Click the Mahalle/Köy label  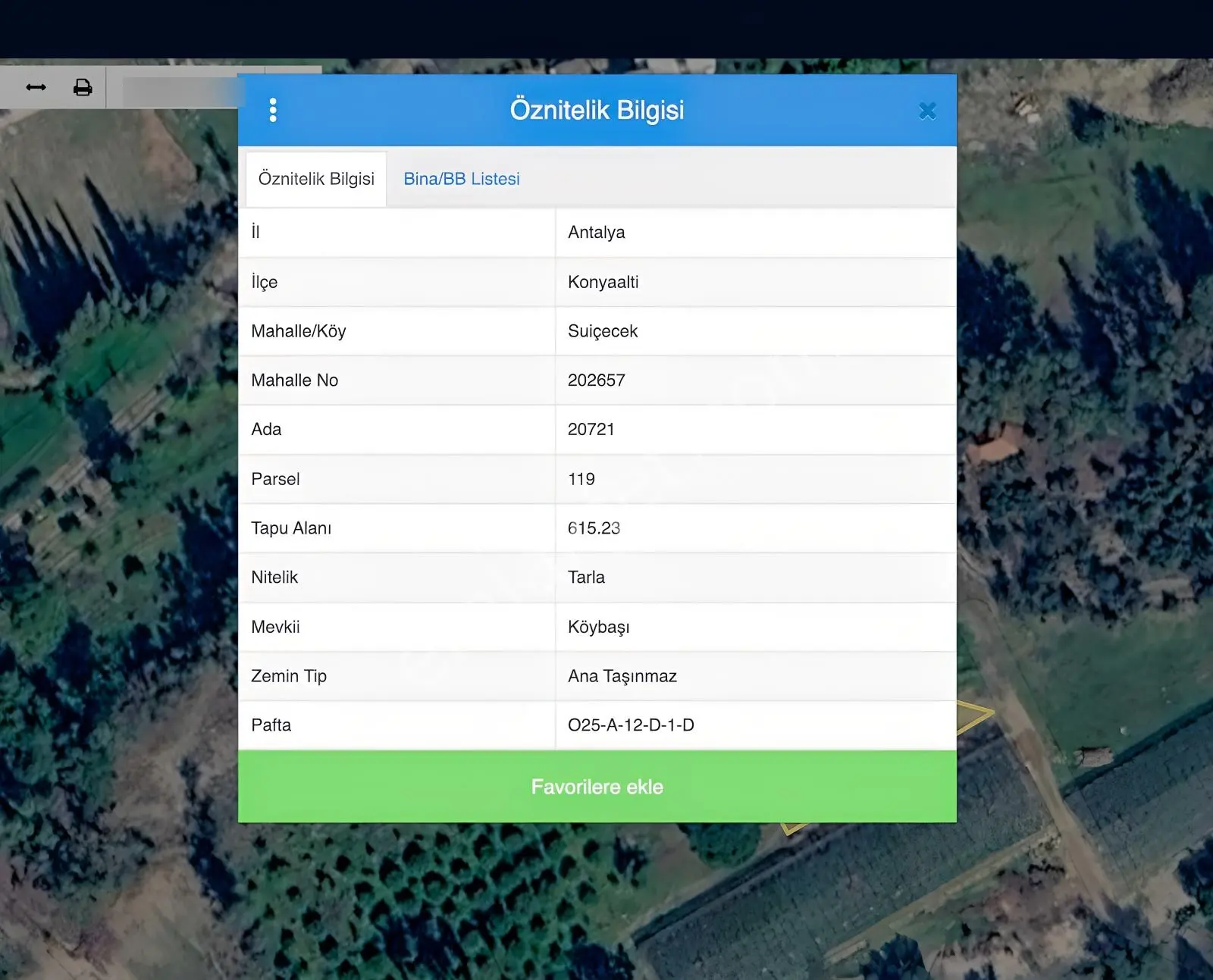click(299, 331)
